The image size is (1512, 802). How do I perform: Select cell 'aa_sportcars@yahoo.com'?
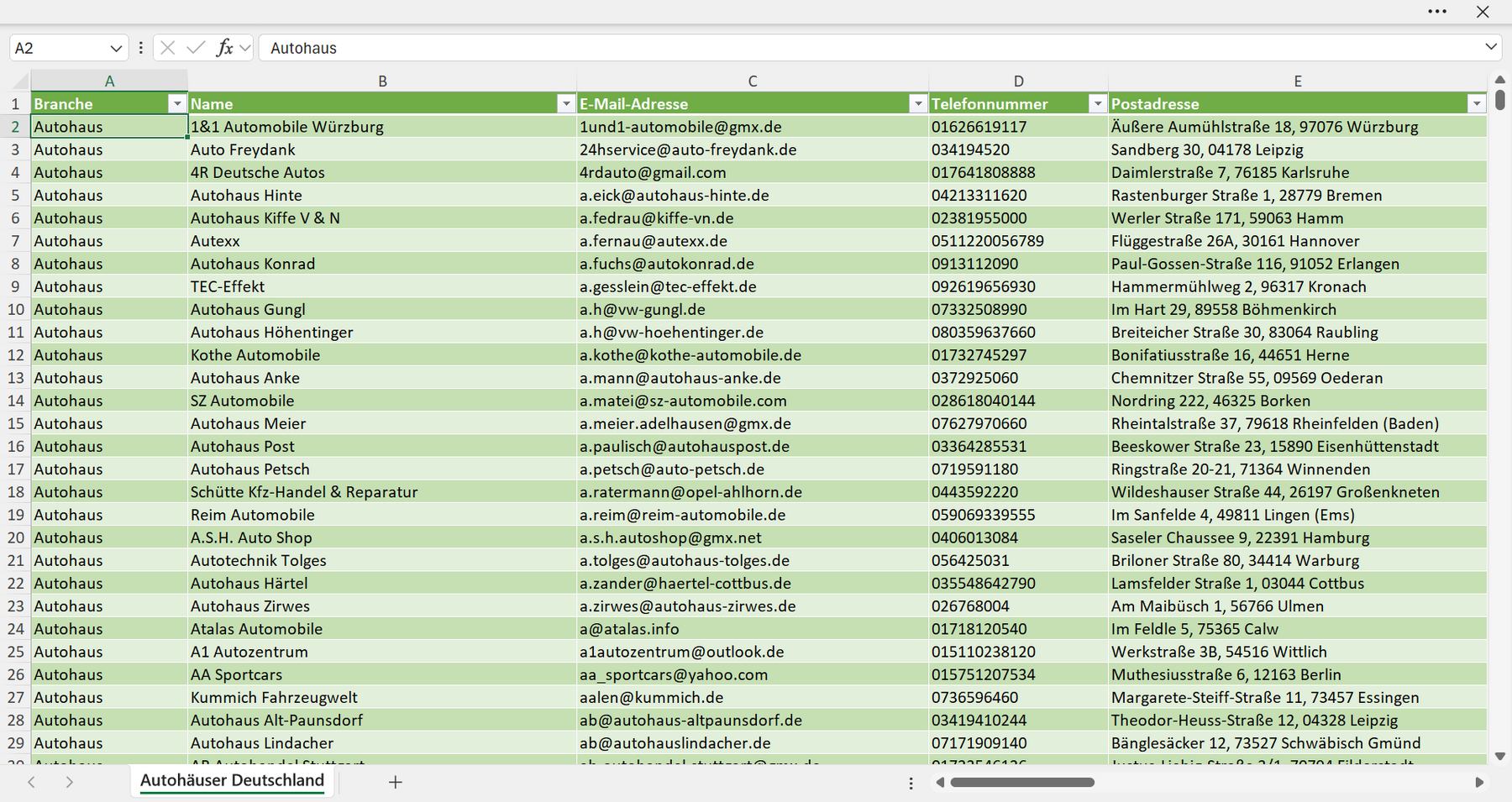753,674
